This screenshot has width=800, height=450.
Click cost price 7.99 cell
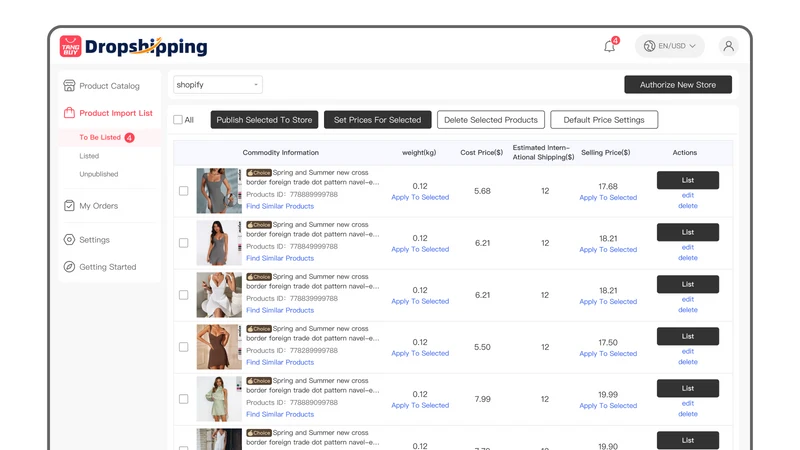(482, 399)
